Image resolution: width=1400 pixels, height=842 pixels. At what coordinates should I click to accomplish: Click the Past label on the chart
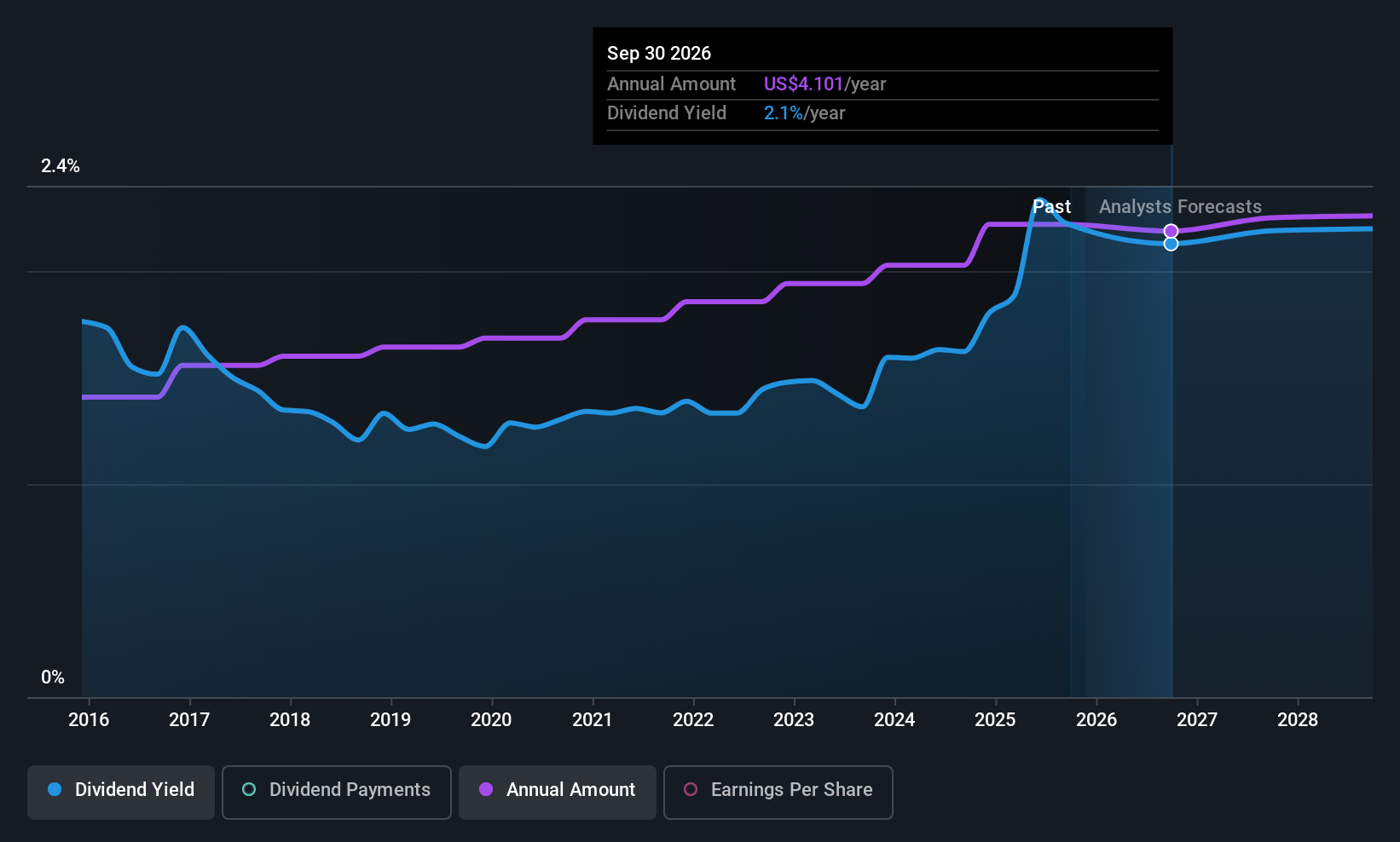[1052, 206]
